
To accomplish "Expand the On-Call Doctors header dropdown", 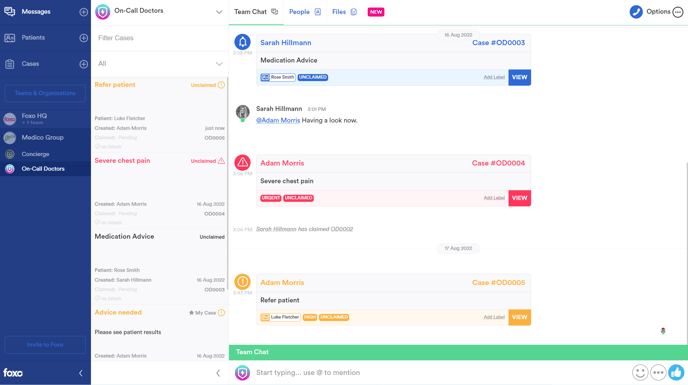I will pyautogui.click(x=219, y=12).
